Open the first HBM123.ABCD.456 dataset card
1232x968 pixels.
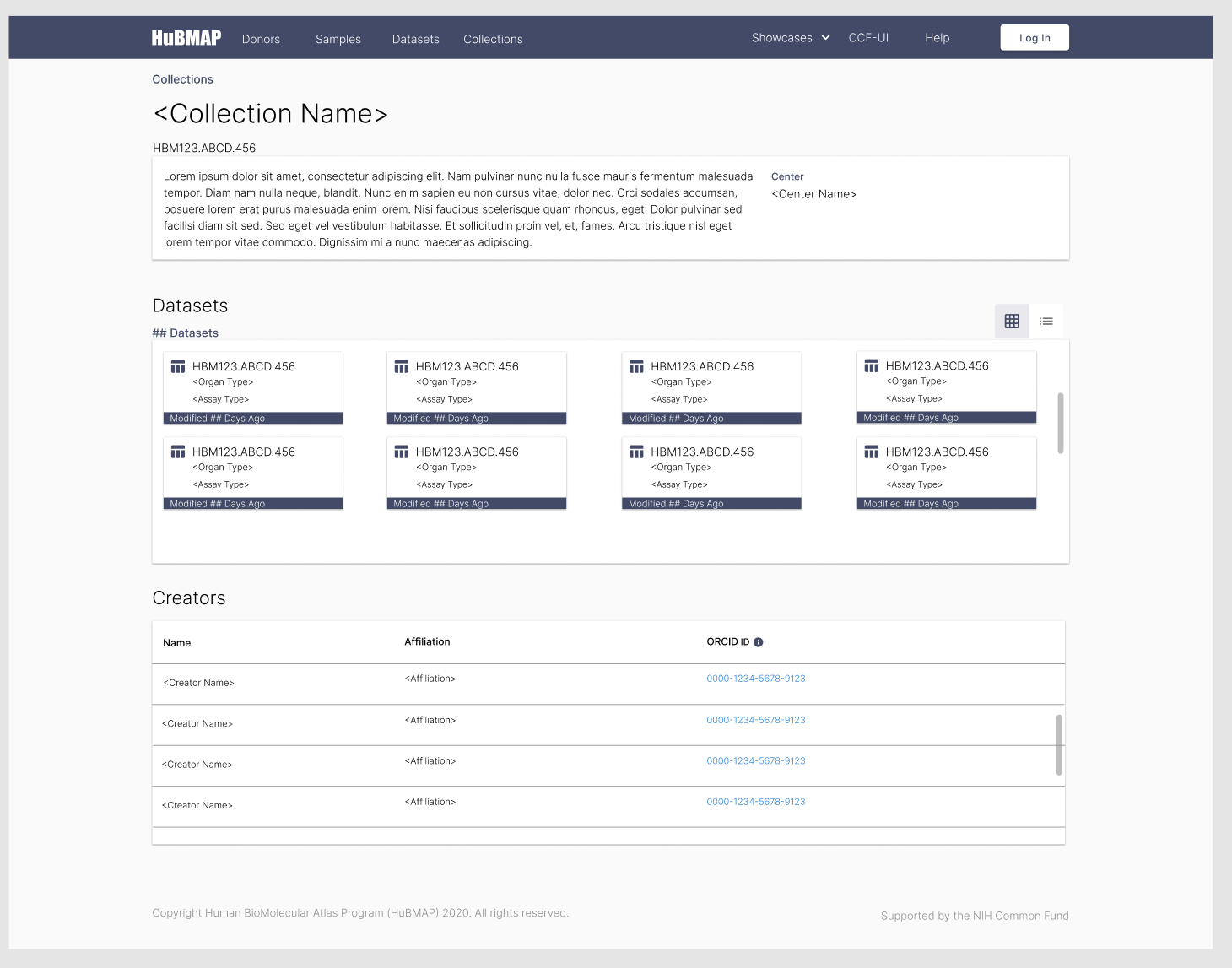252,387
